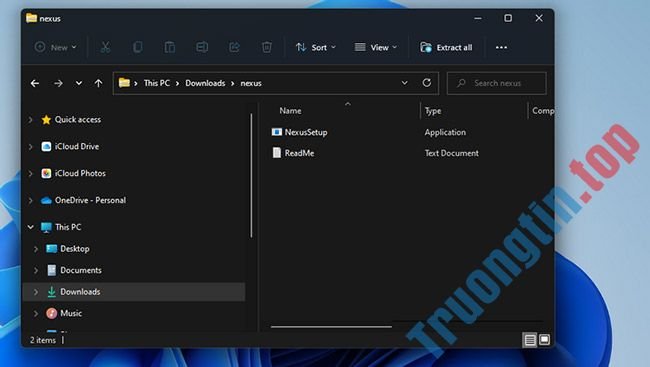The image size is (650, 367).
Task: Maximize the nexus window
Action: (x=508, y=18)
